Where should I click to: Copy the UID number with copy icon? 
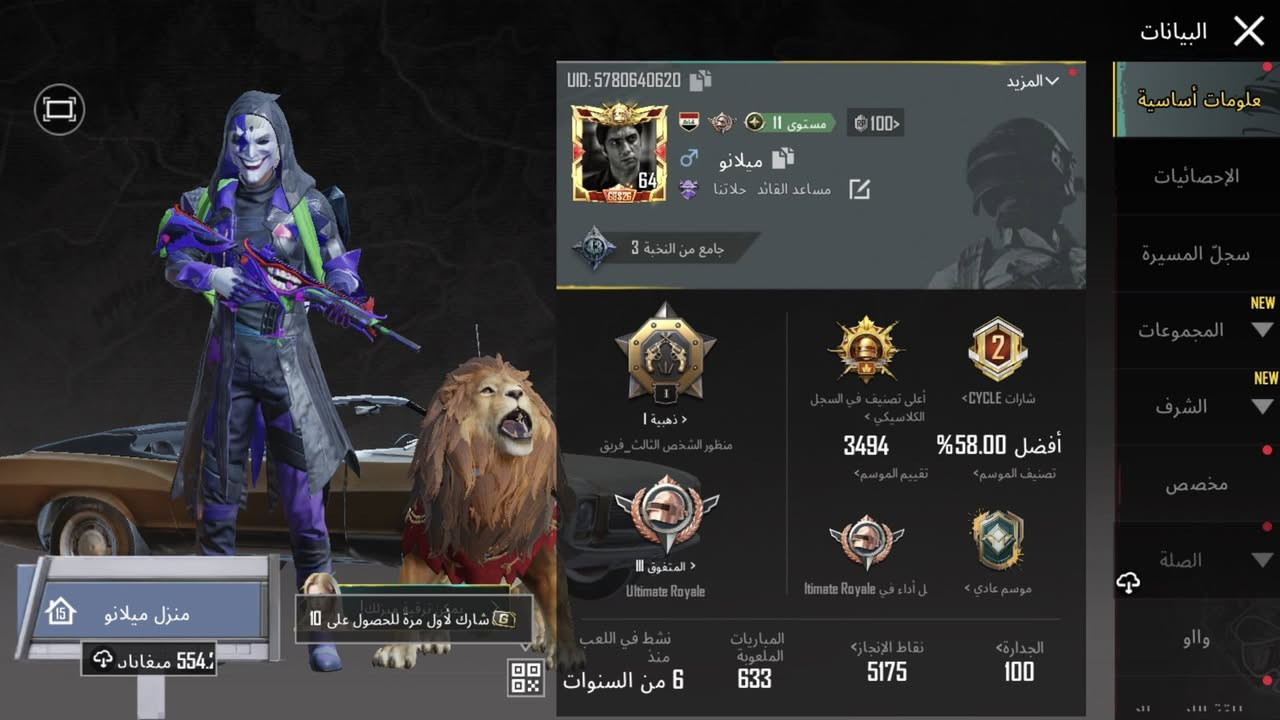coord(701,80)
